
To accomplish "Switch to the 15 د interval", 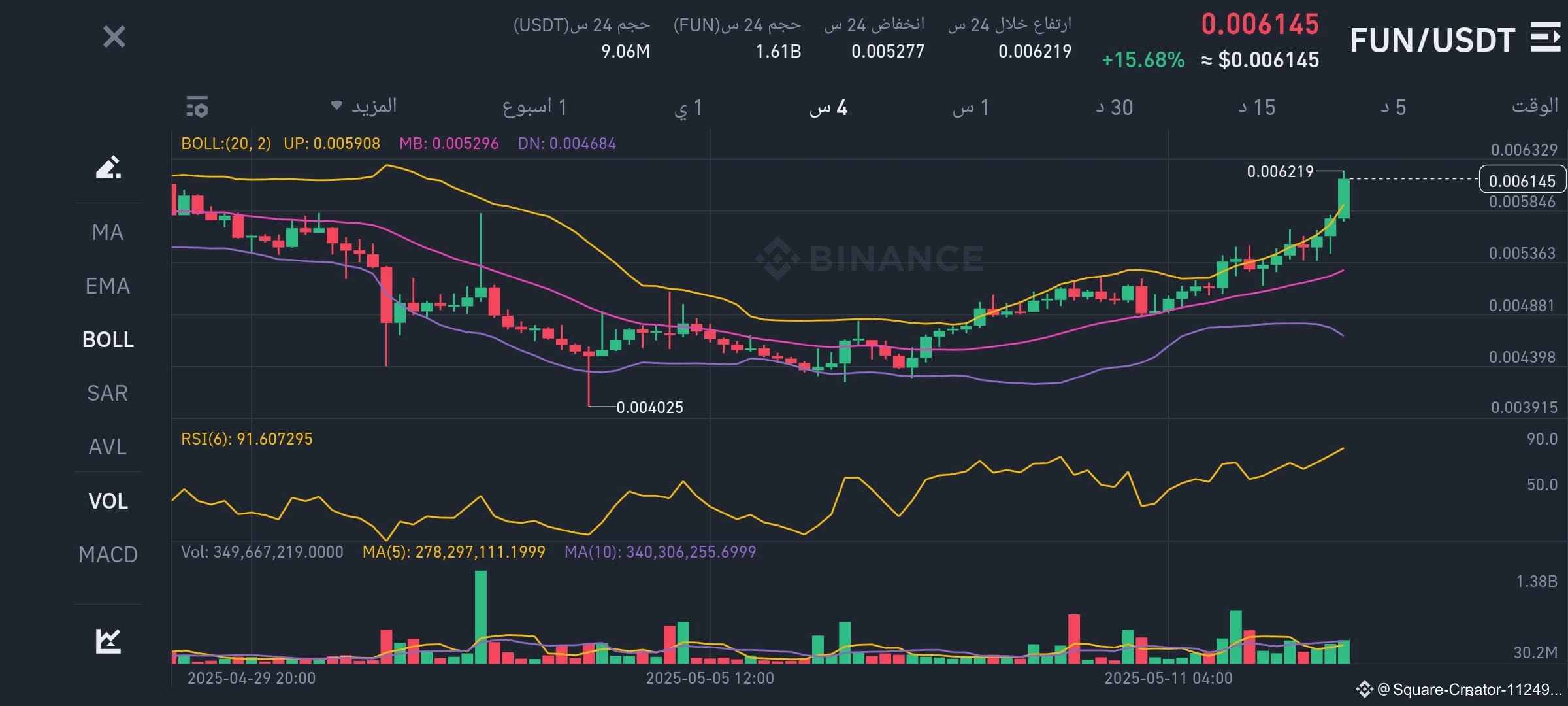I will (x=1256, y=108).
